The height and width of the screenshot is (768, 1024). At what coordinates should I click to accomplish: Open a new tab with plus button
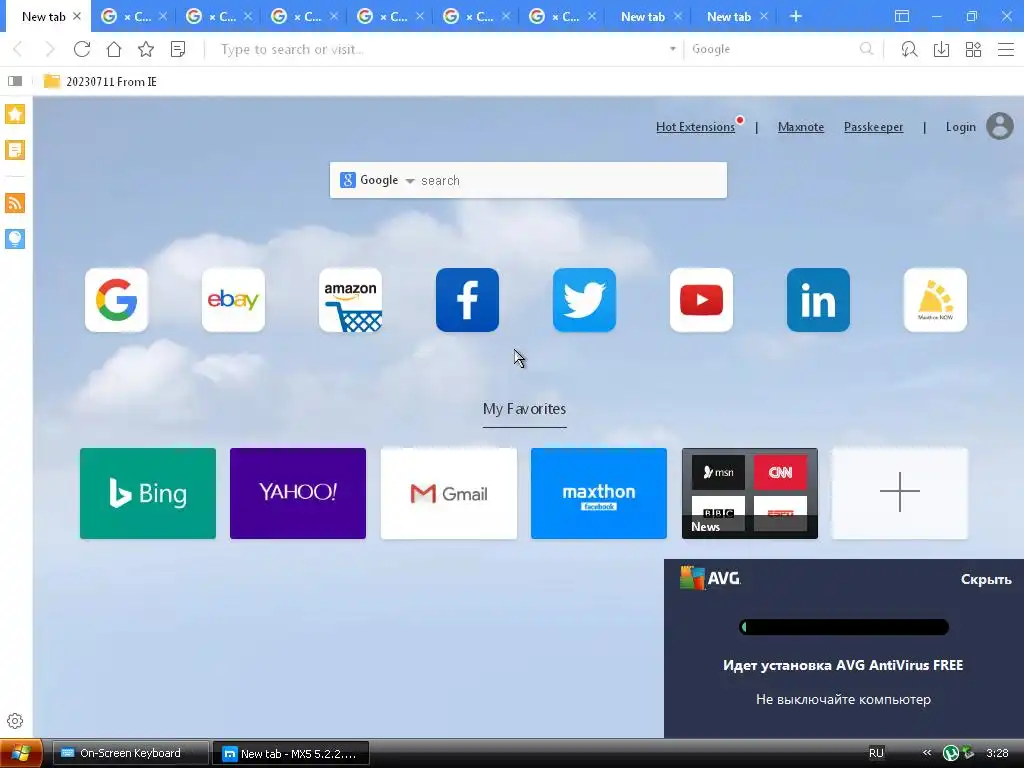coord(795,16)
